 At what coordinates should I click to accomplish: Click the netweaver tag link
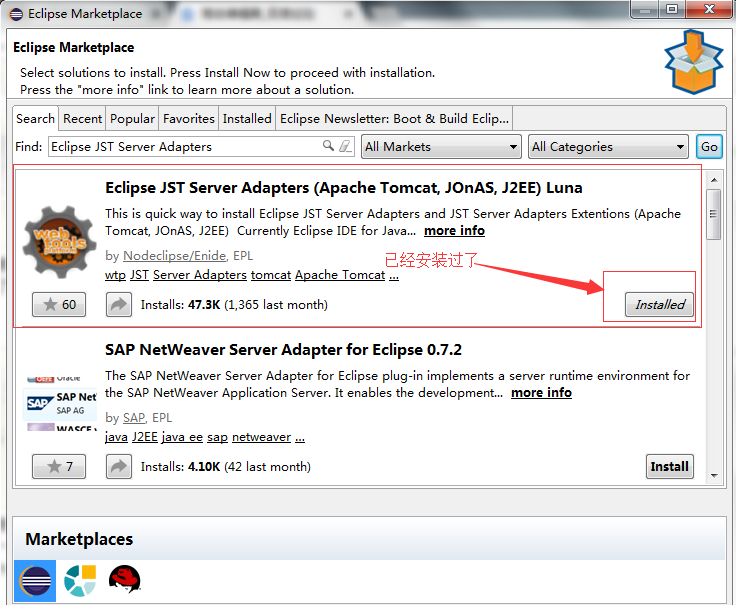click(x=261, y=437)
